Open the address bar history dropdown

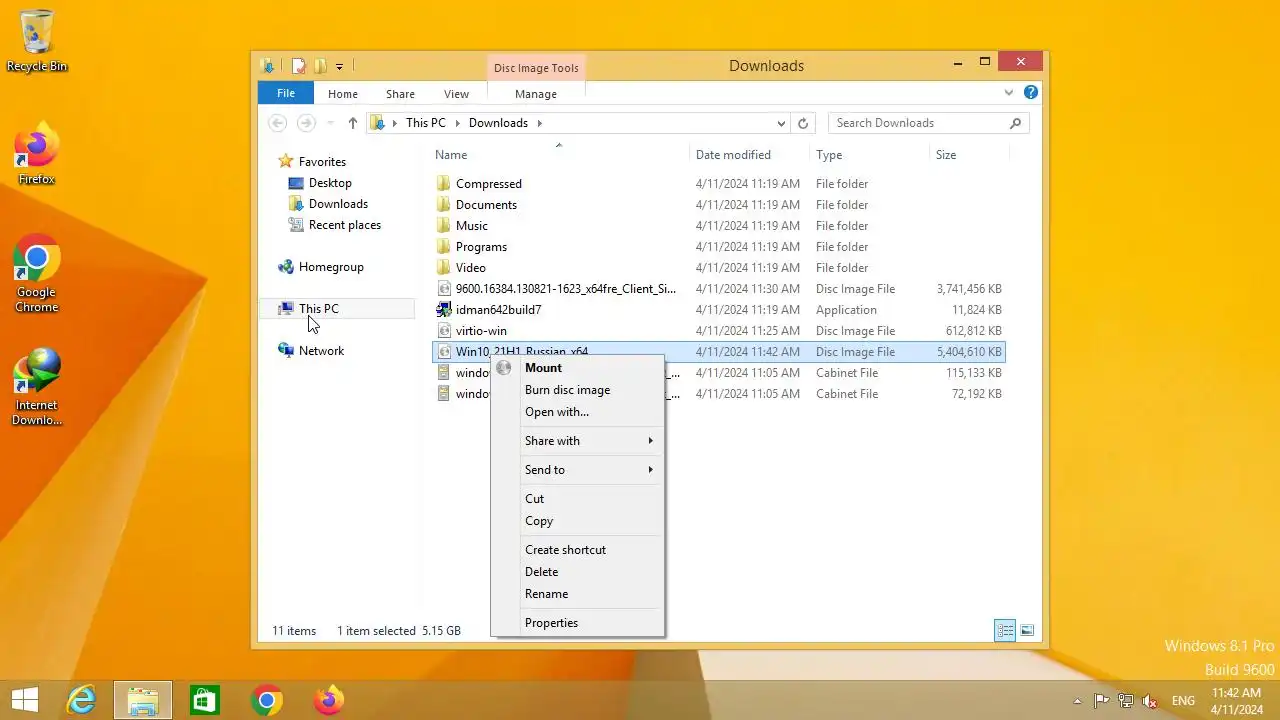(781, 123)
